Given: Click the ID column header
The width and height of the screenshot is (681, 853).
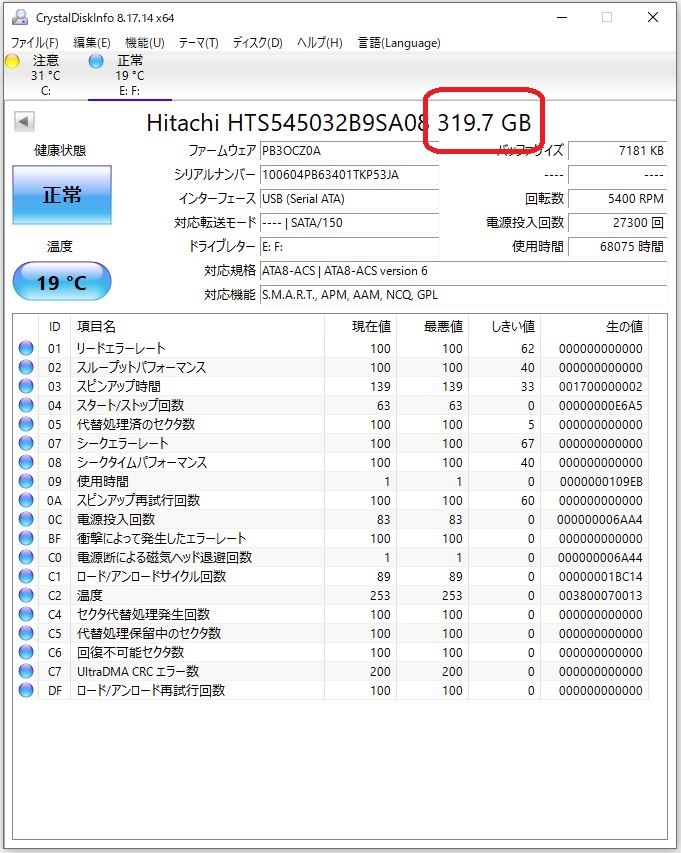Looking at the screenshot, I should [54, 326].
